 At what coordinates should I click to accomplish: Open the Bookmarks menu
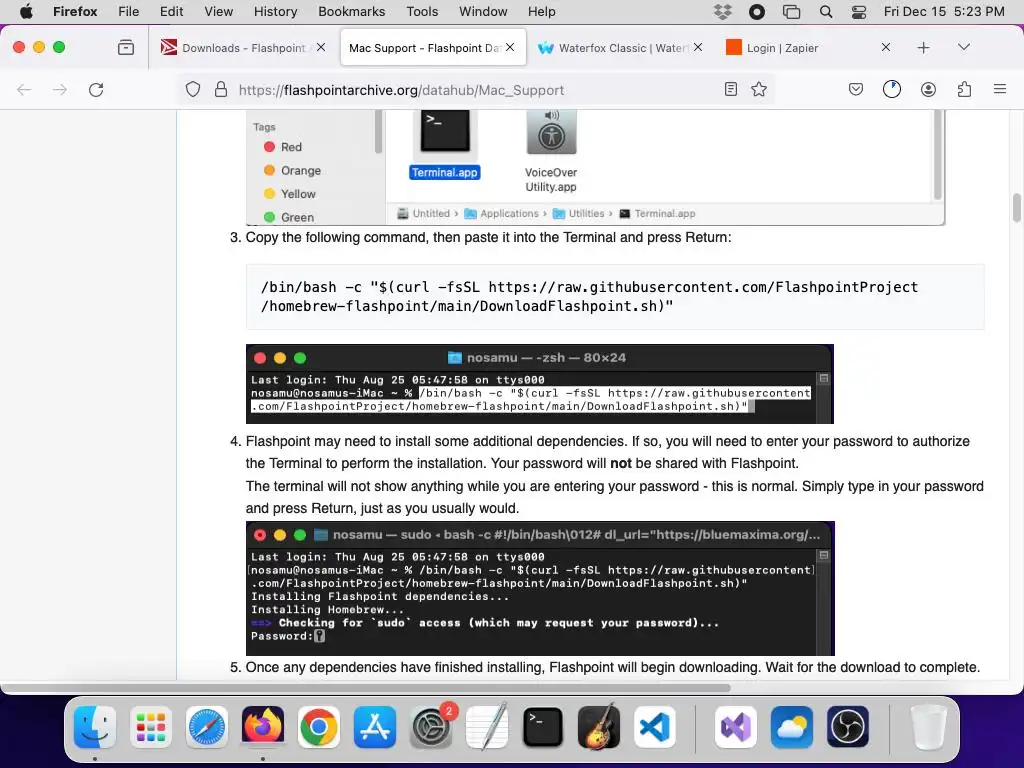[351, 12]
